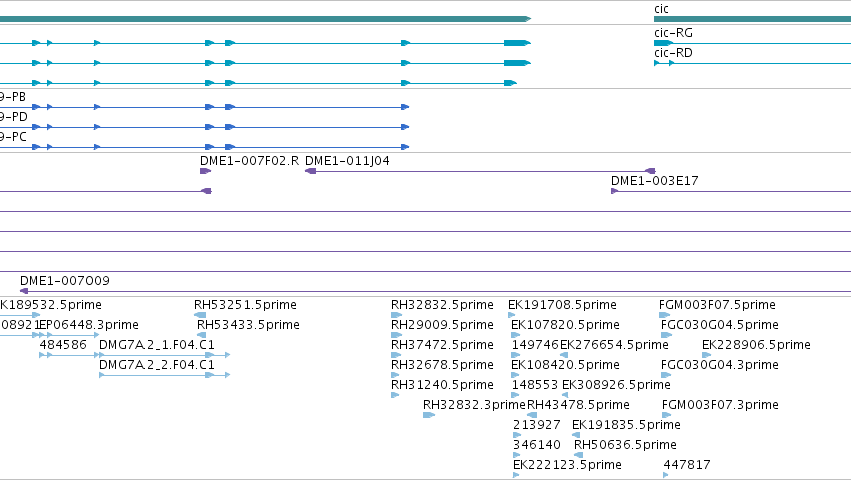Screen dimensions: 851x480
Task: Click the RH43478.5prime EST label
Action: pyautogui.click(x=578, y=405)
